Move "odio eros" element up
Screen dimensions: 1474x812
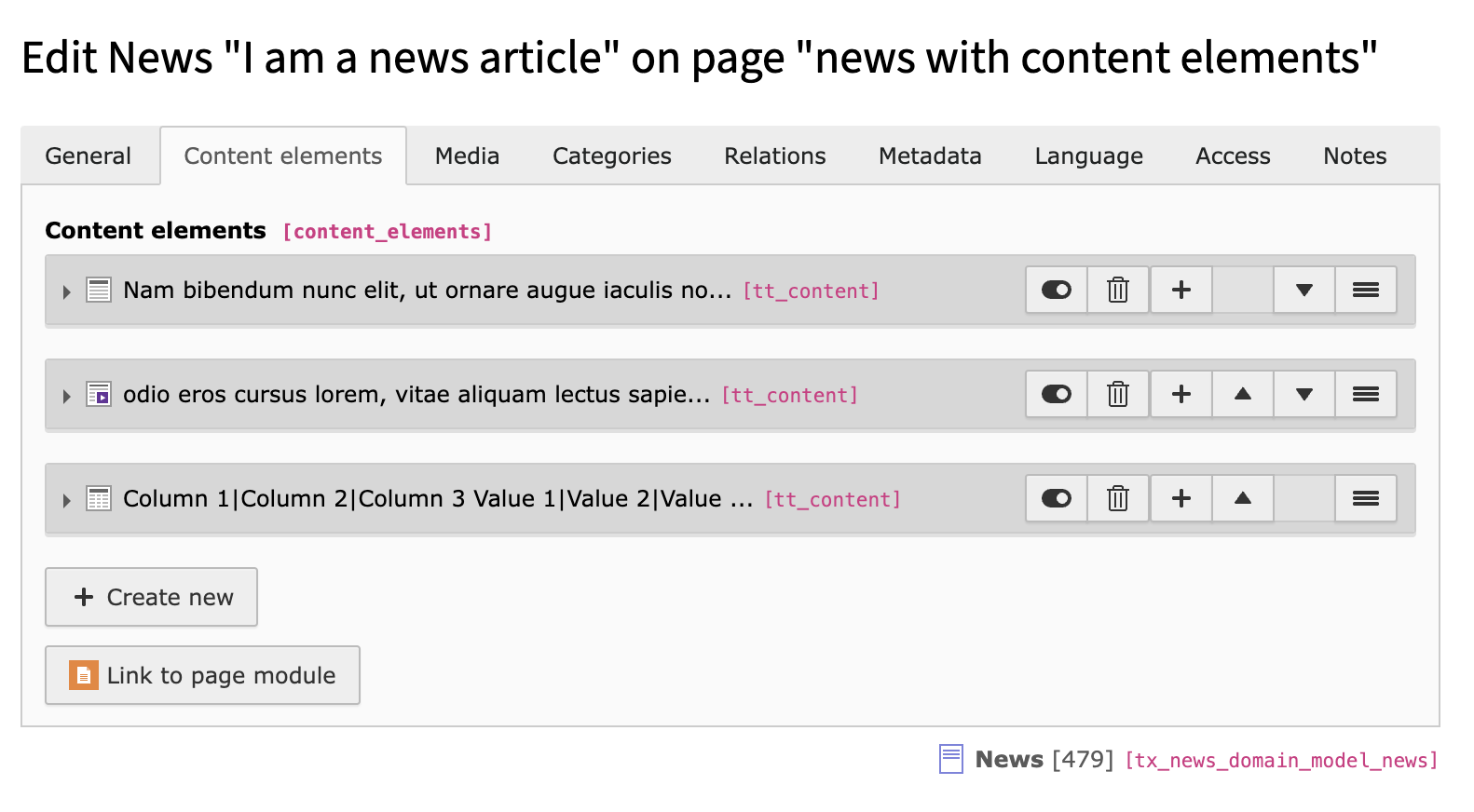click(1242, 395)
